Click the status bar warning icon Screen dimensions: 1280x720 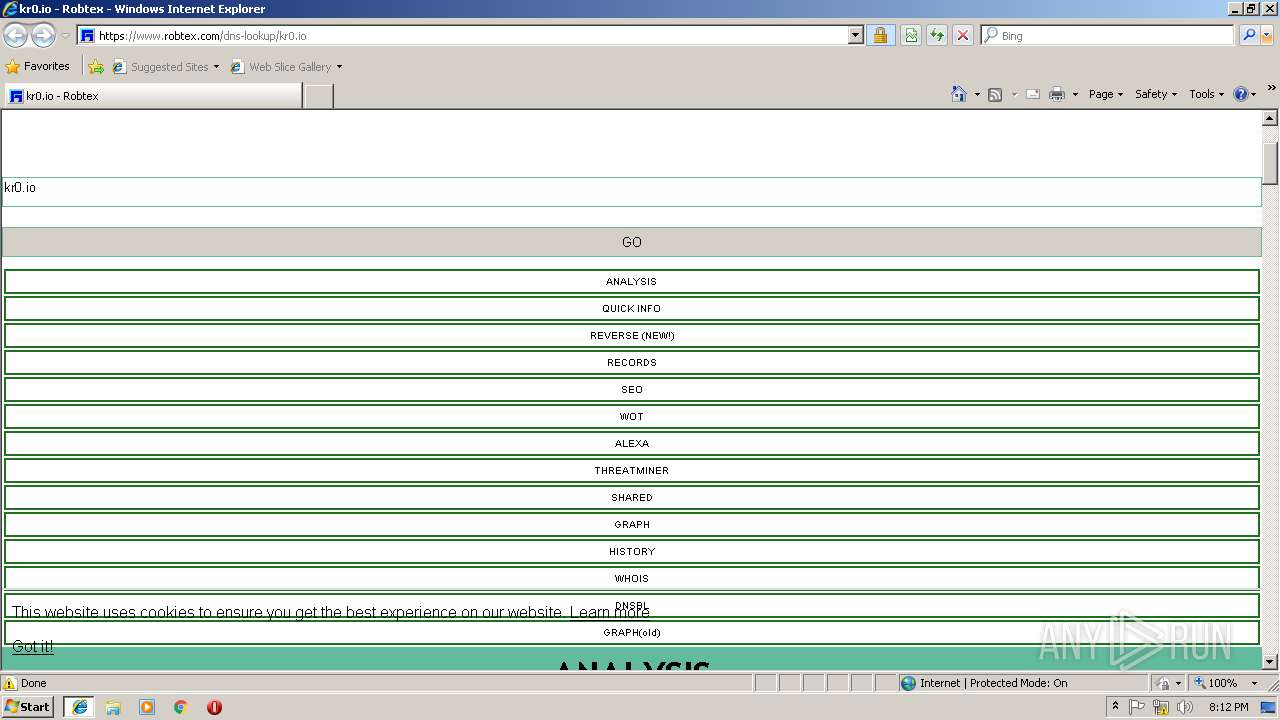pos(10,683)
